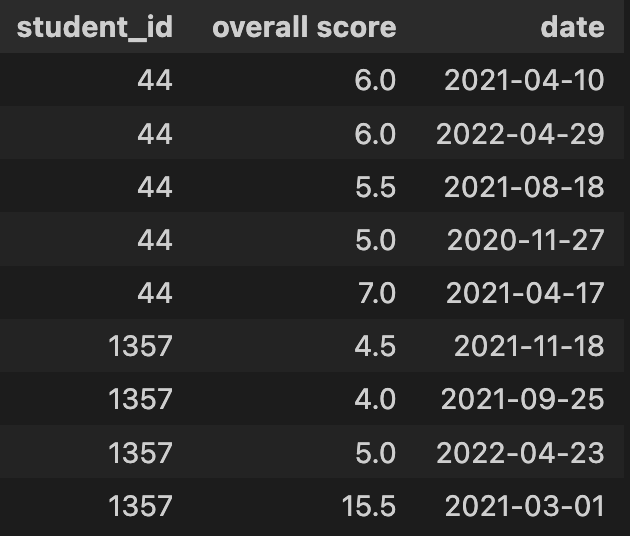The image size is (630, 536).
Task: Click student_id 44 in 7.0 row
Action: (x=155, y=293)
